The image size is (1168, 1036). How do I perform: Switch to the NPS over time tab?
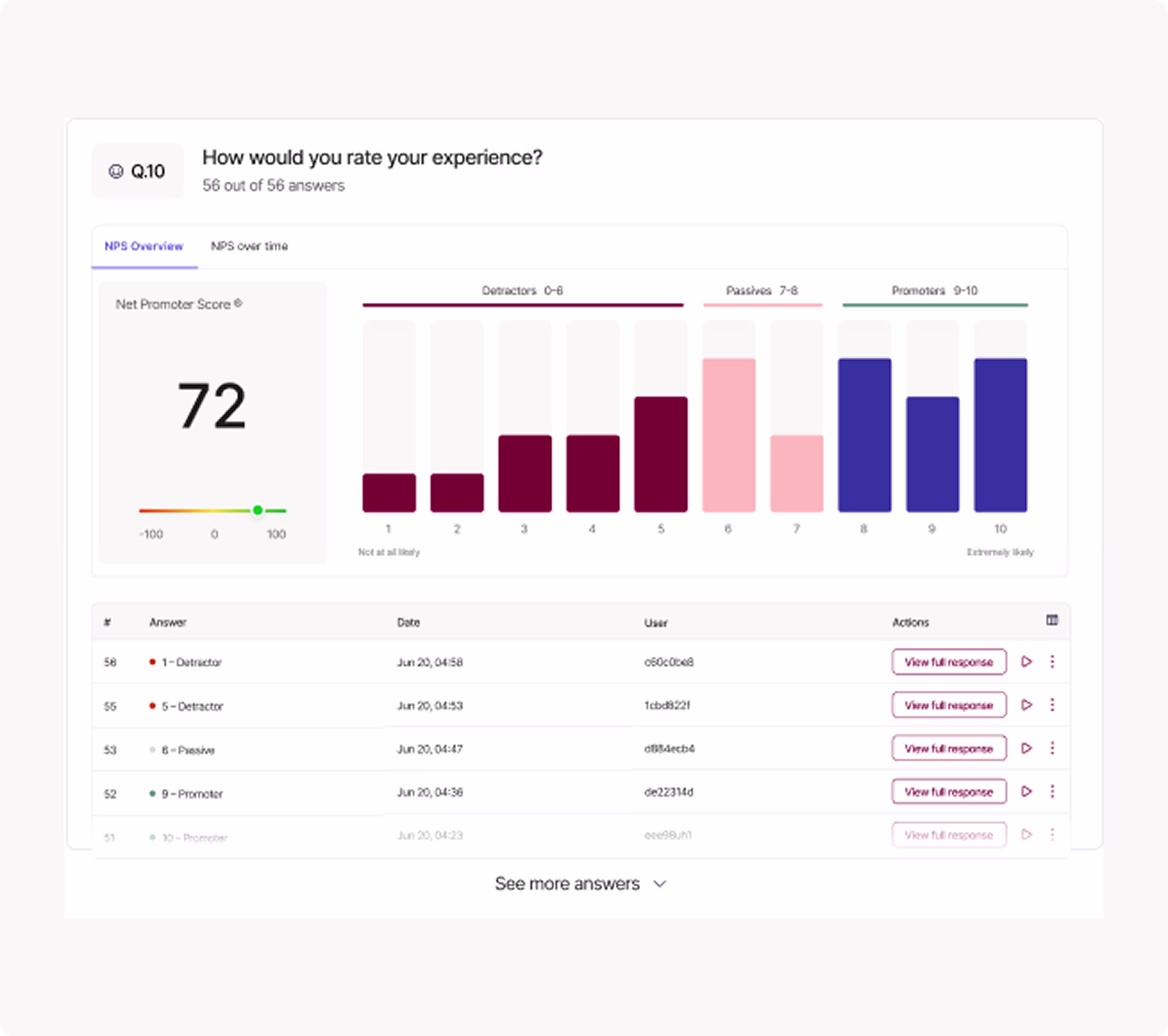click(250, 246)
